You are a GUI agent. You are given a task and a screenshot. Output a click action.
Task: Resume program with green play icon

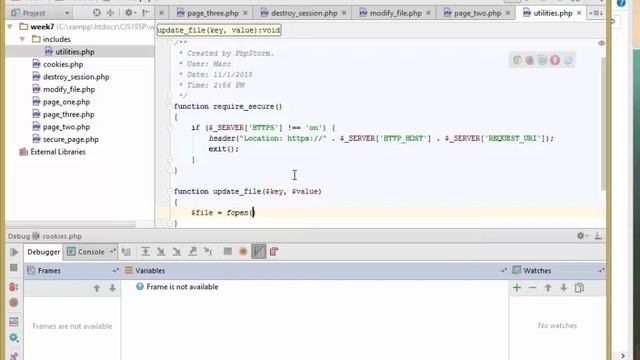click(x=14, y=252)
